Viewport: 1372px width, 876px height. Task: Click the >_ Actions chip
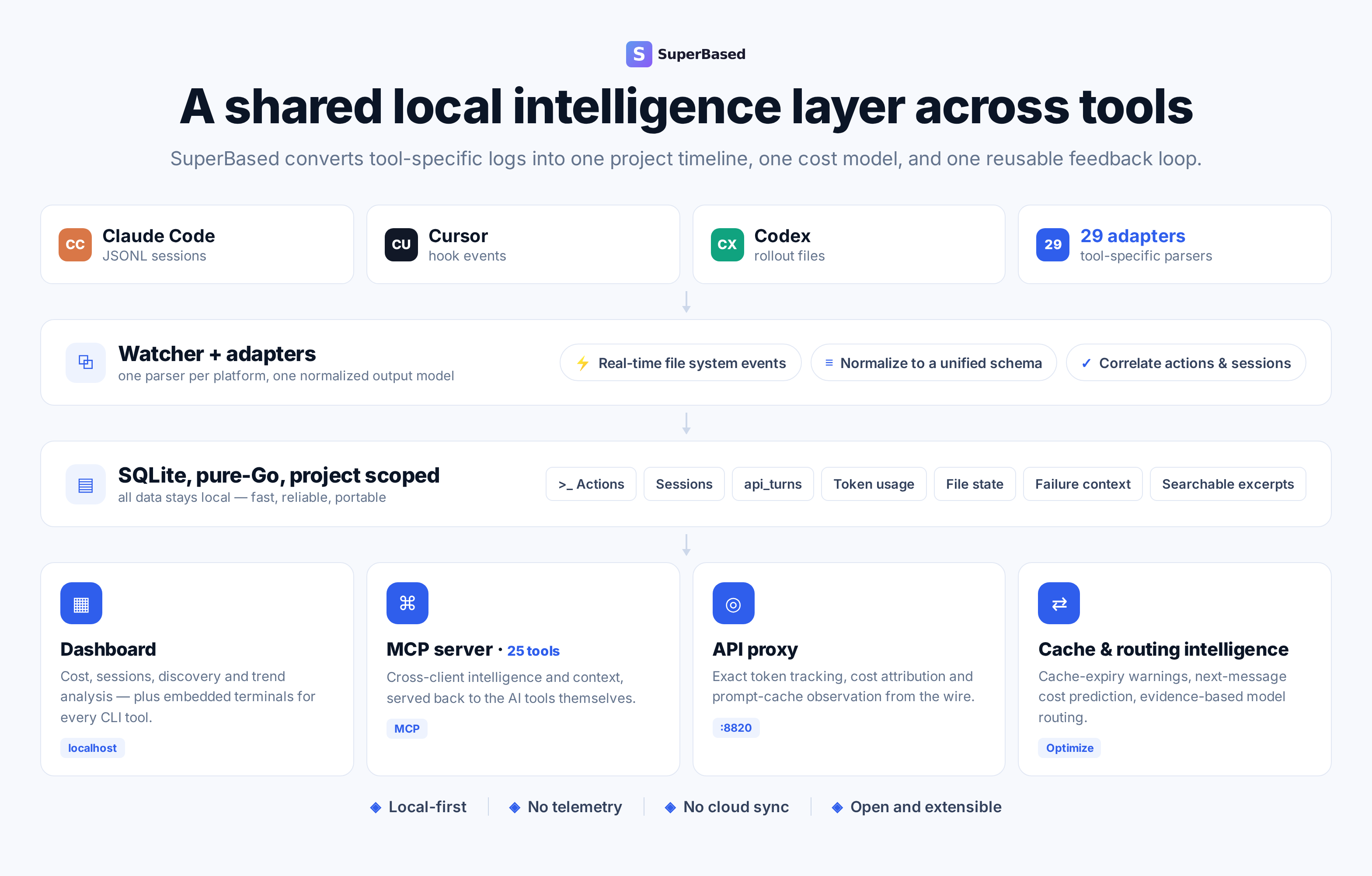click(x=591, y=484)
